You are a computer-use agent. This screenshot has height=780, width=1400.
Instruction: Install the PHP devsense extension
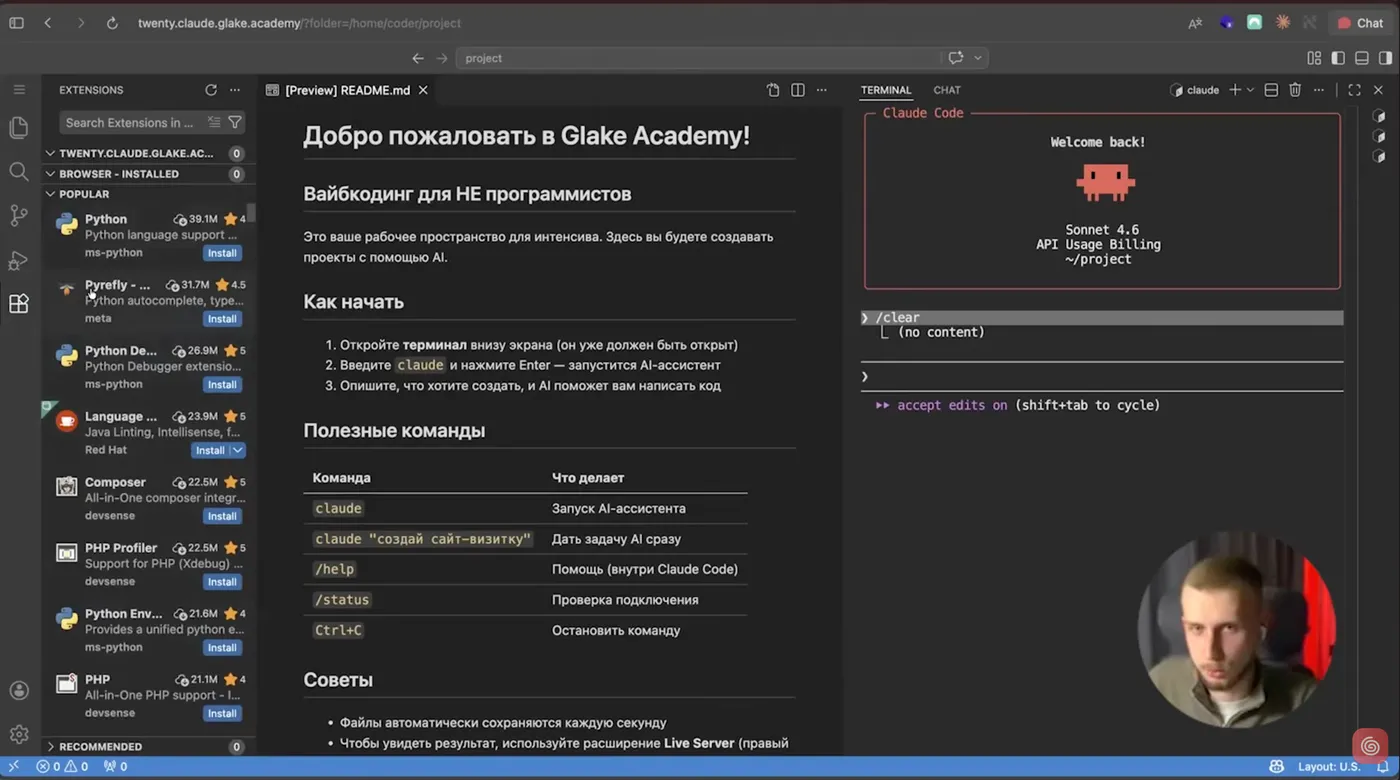pyautogui.click(x=222, y=714)
